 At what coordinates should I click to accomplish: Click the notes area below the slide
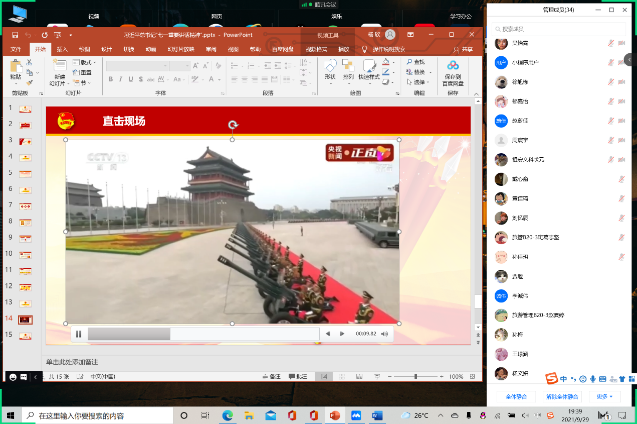point(260,362)
